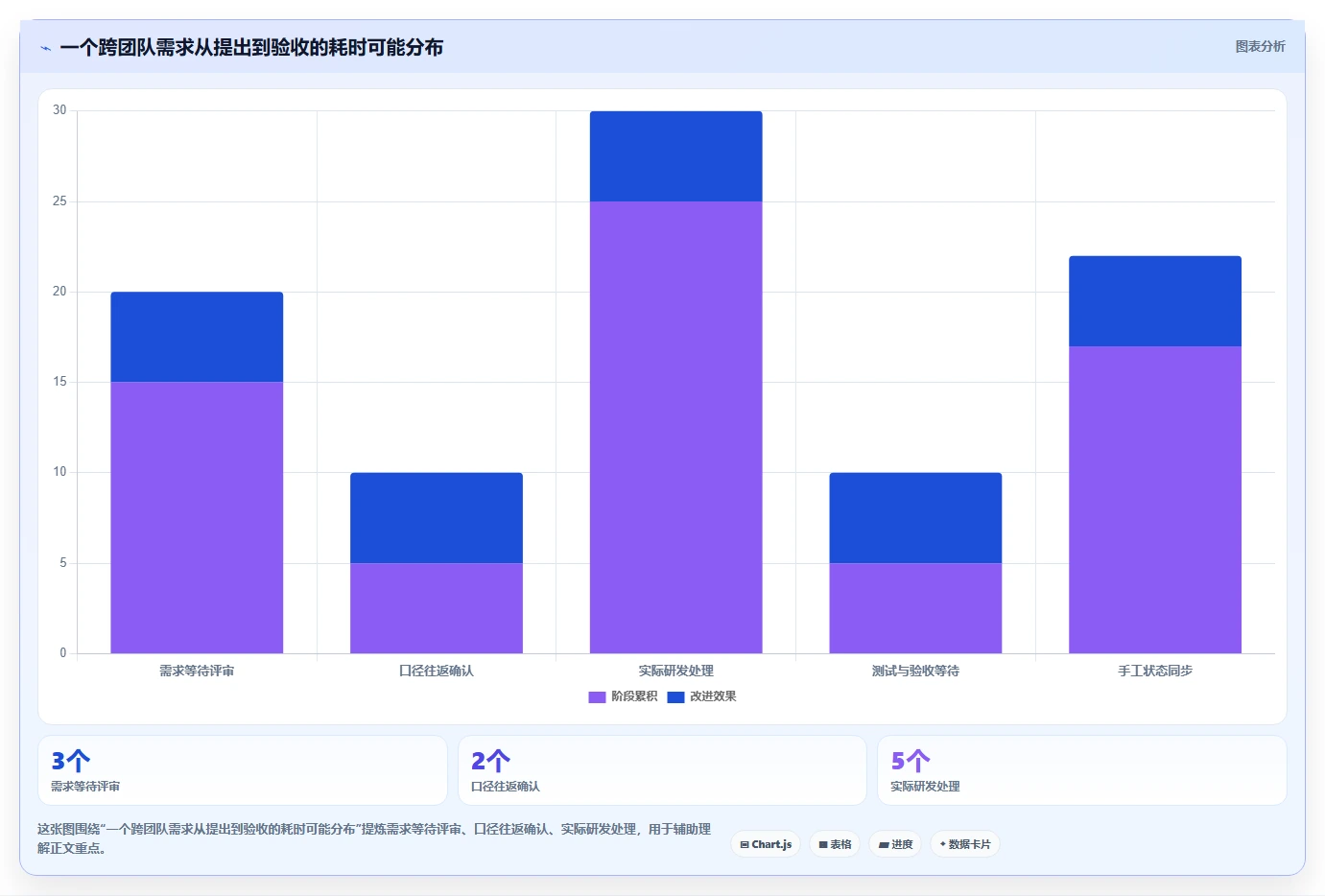The height and width of the screenshot is (896, 1325).
Task: Select the purple bar for 口径往返确认
Action: click(x=437, y=608)
